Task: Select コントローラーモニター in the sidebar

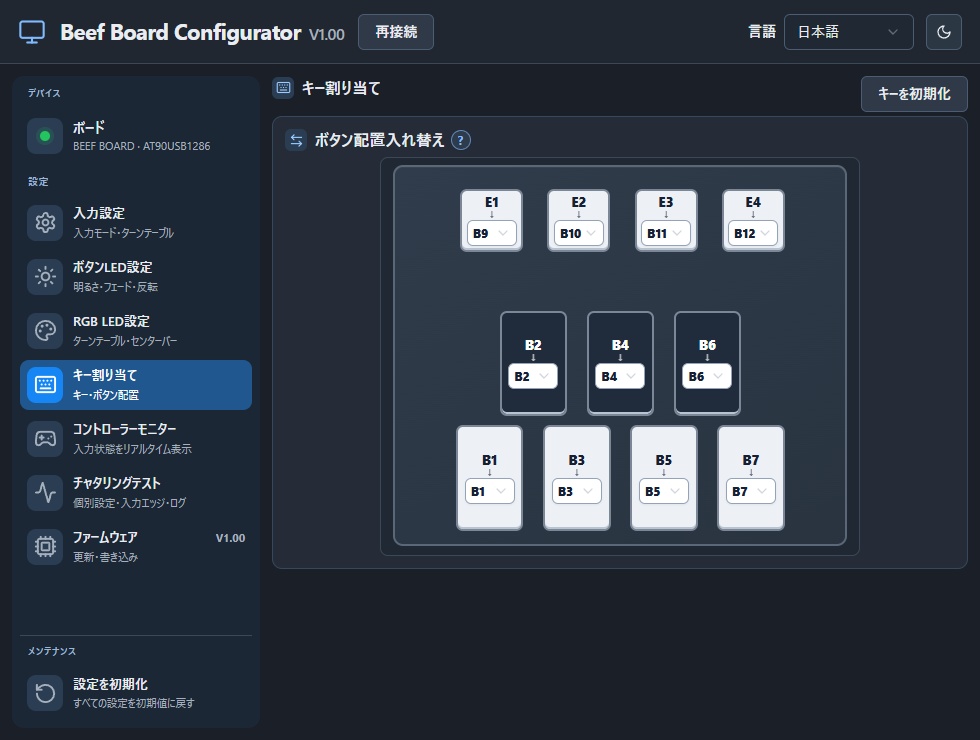Action: pyautogui.click(x=136, y=439)
